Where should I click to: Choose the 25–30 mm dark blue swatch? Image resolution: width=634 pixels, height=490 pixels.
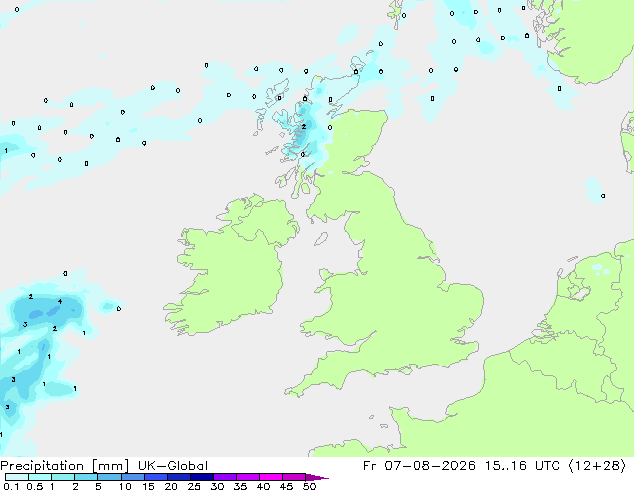201,477
